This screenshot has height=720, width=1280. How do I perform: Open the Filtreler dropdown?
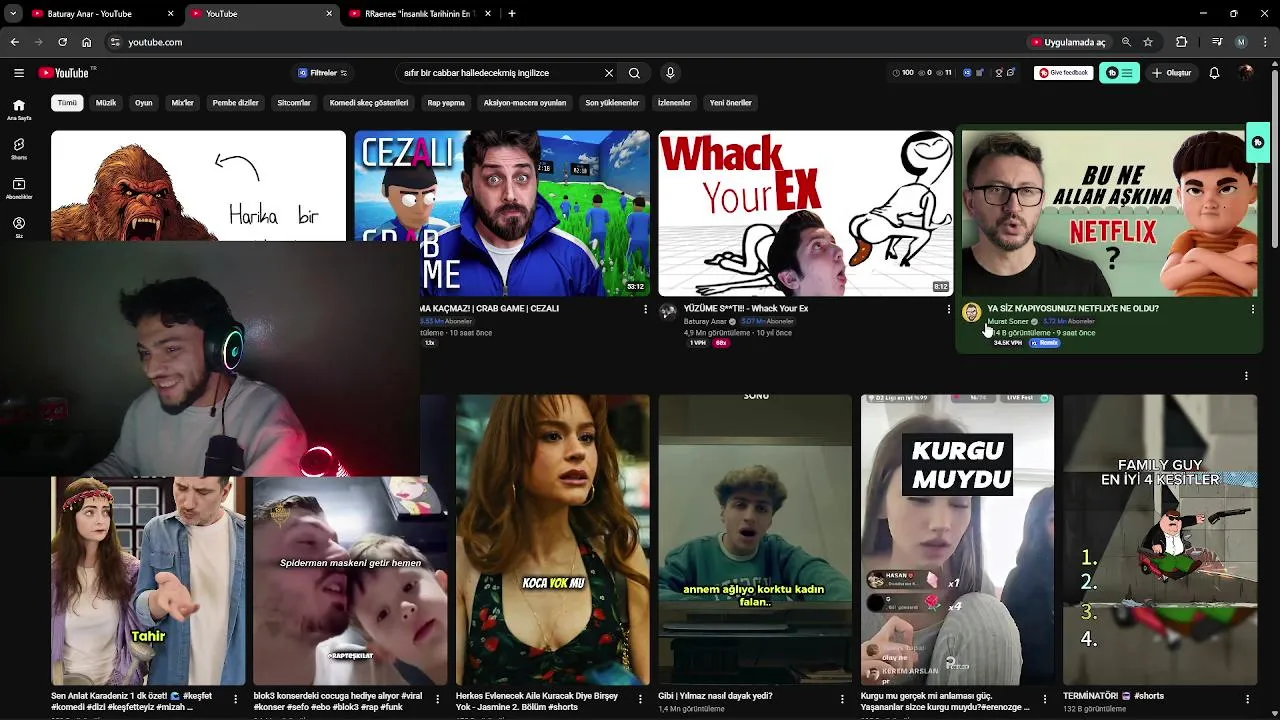(x=323, y=73)
